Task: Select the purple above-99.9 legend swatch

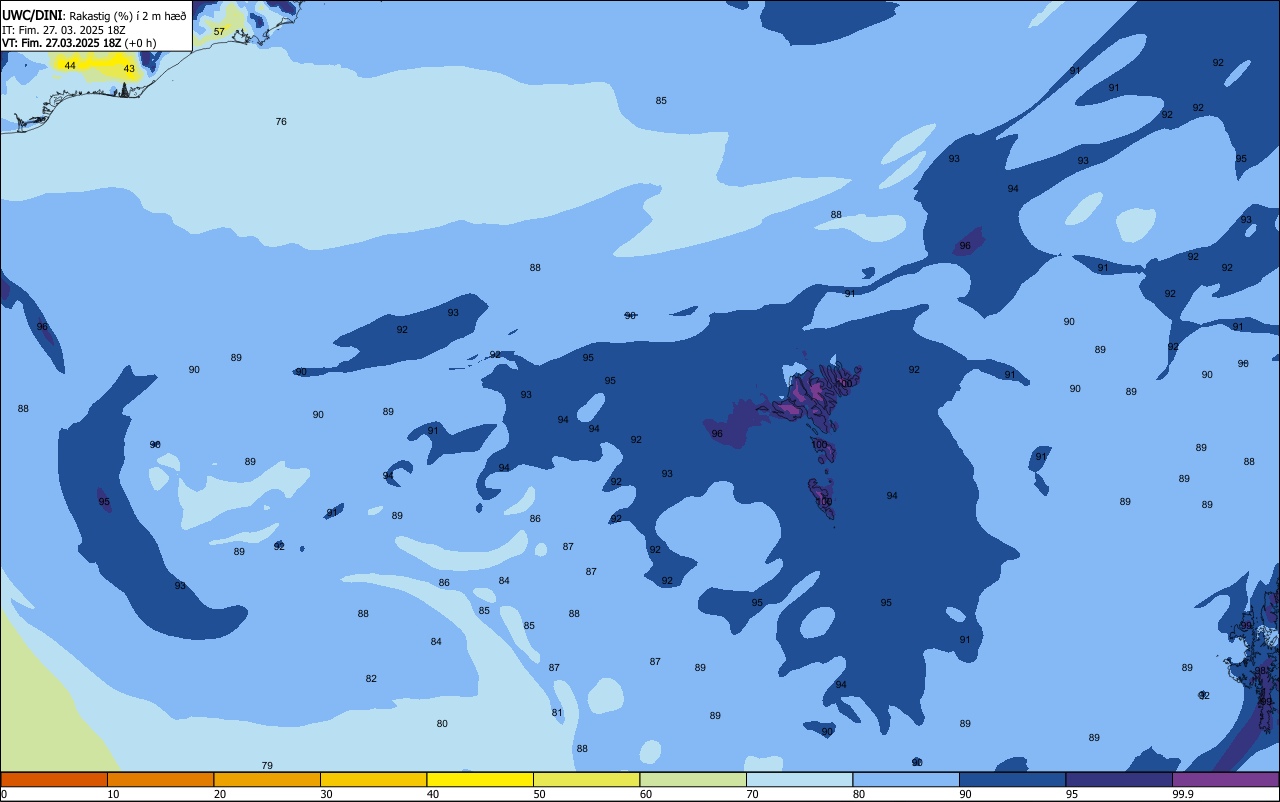Action: (1225, 779)
